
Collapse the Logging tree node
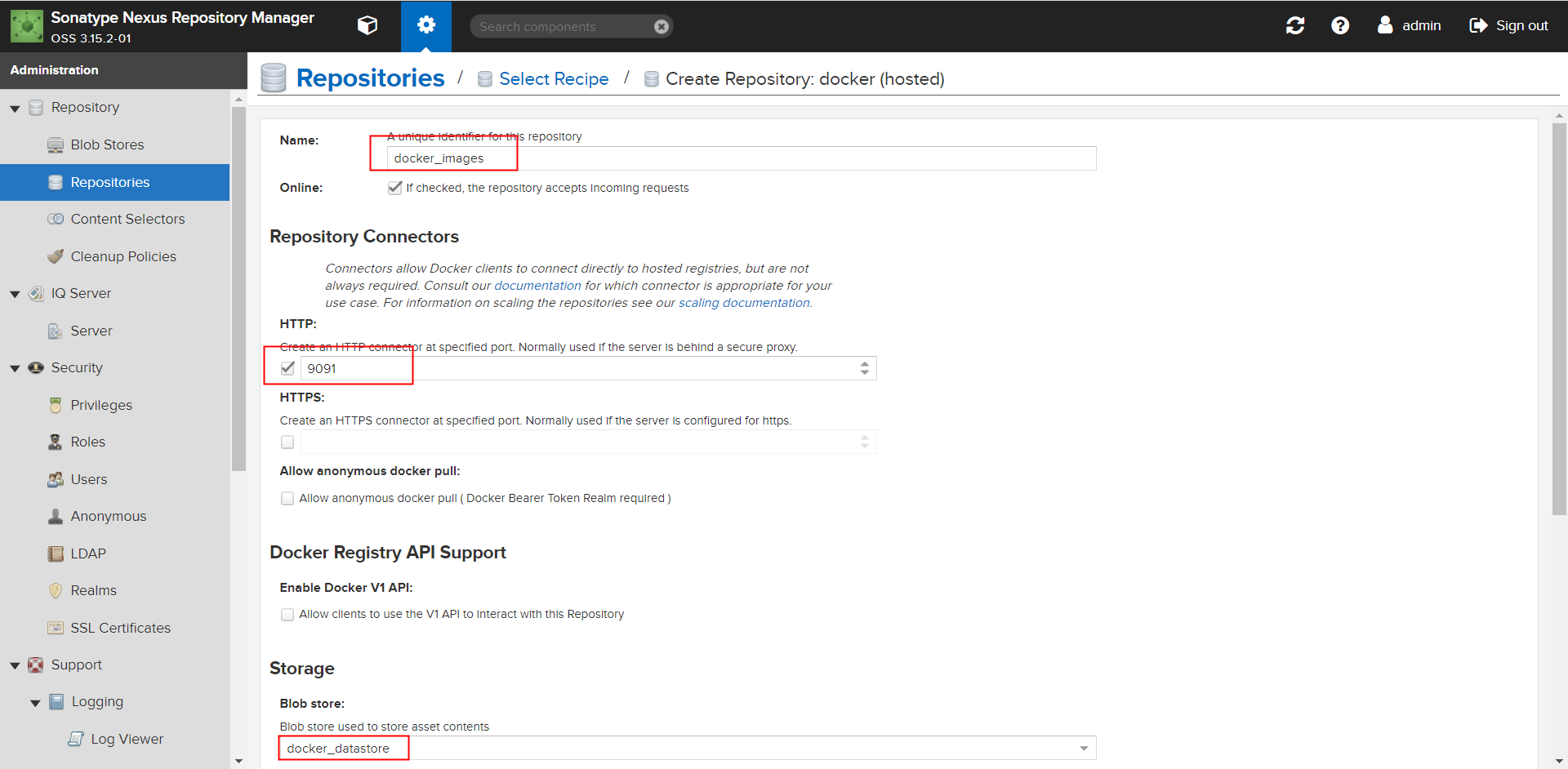[35, 702]
